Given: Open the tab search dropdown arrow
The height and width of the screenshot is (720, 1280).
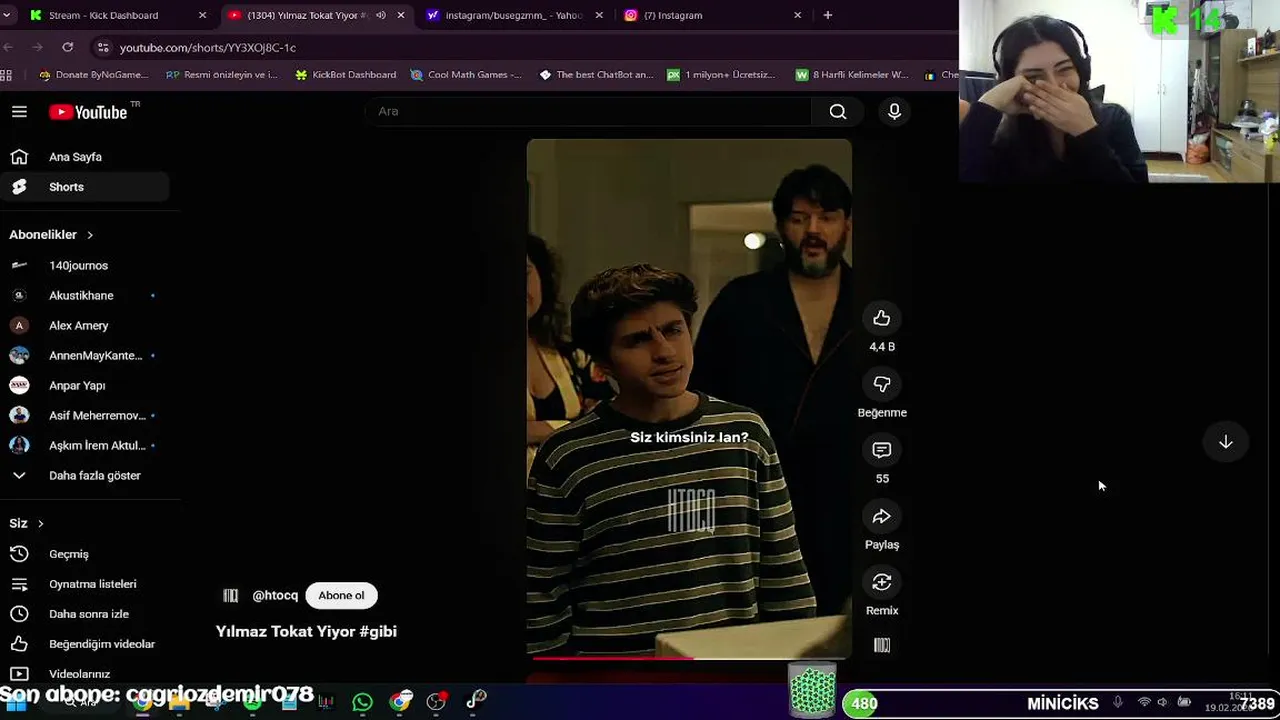Looking at the screenshot, I should [7, 15].
